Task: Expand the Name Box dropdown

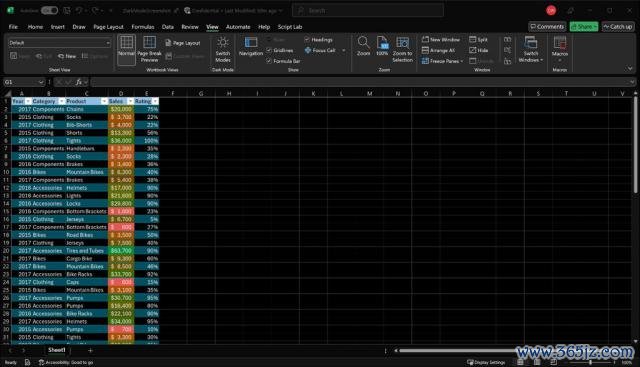Action: pos(40,82)
